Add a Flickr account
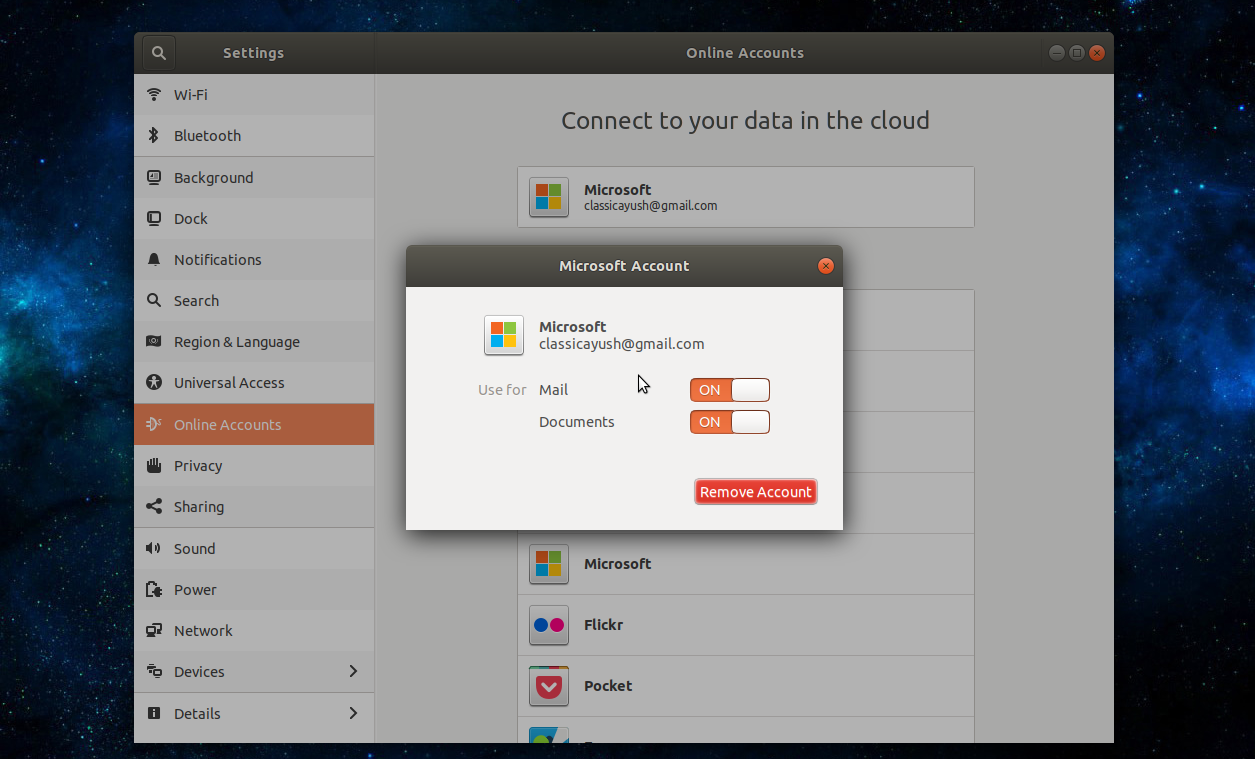Viewport: 1255px width, 759px height. tap(746, 625)
